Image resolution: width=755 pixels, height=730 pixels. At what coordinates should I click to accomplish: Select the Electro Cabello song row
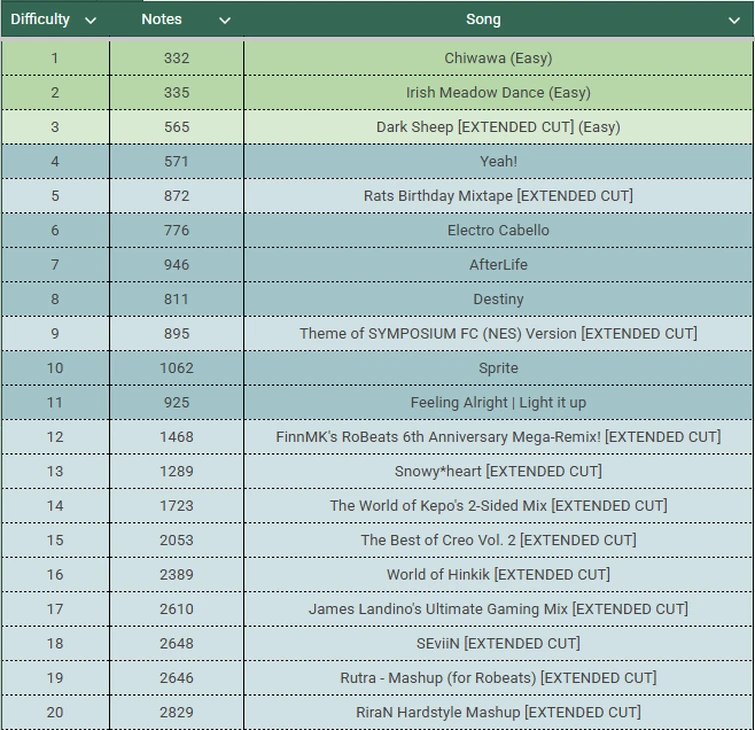tap(498, 230)
